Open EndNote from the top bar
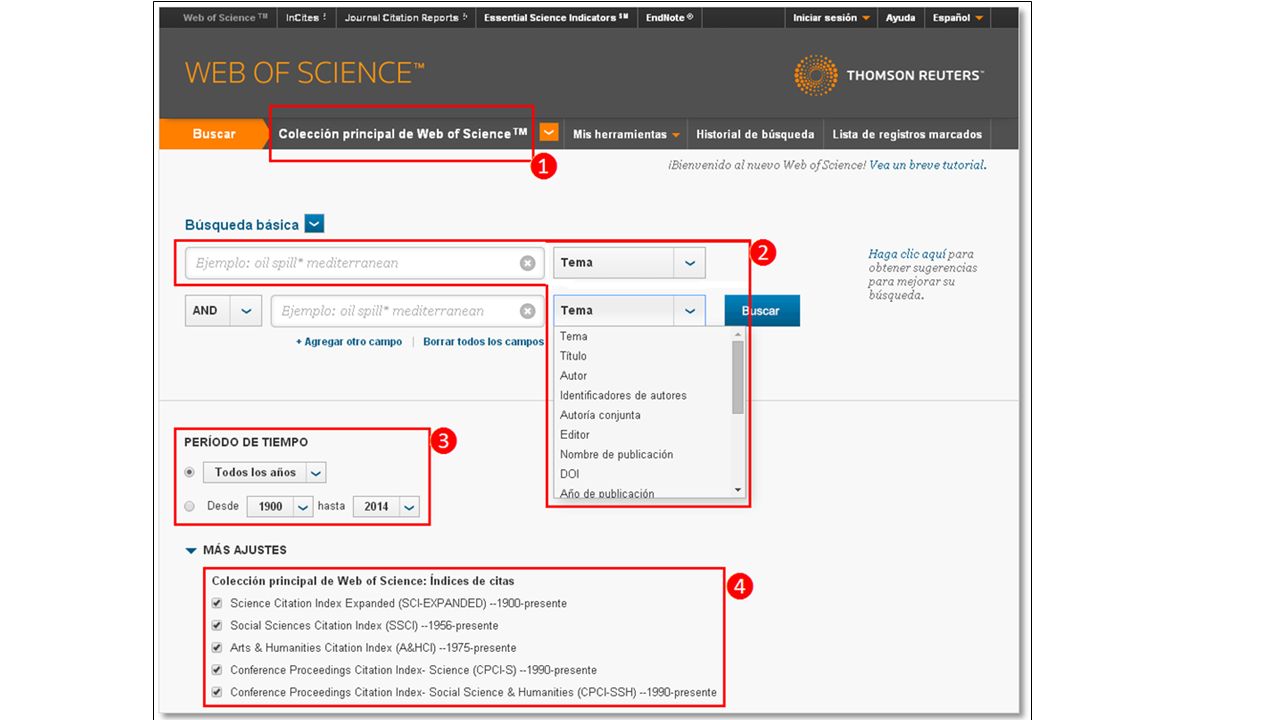 (670, 18)
